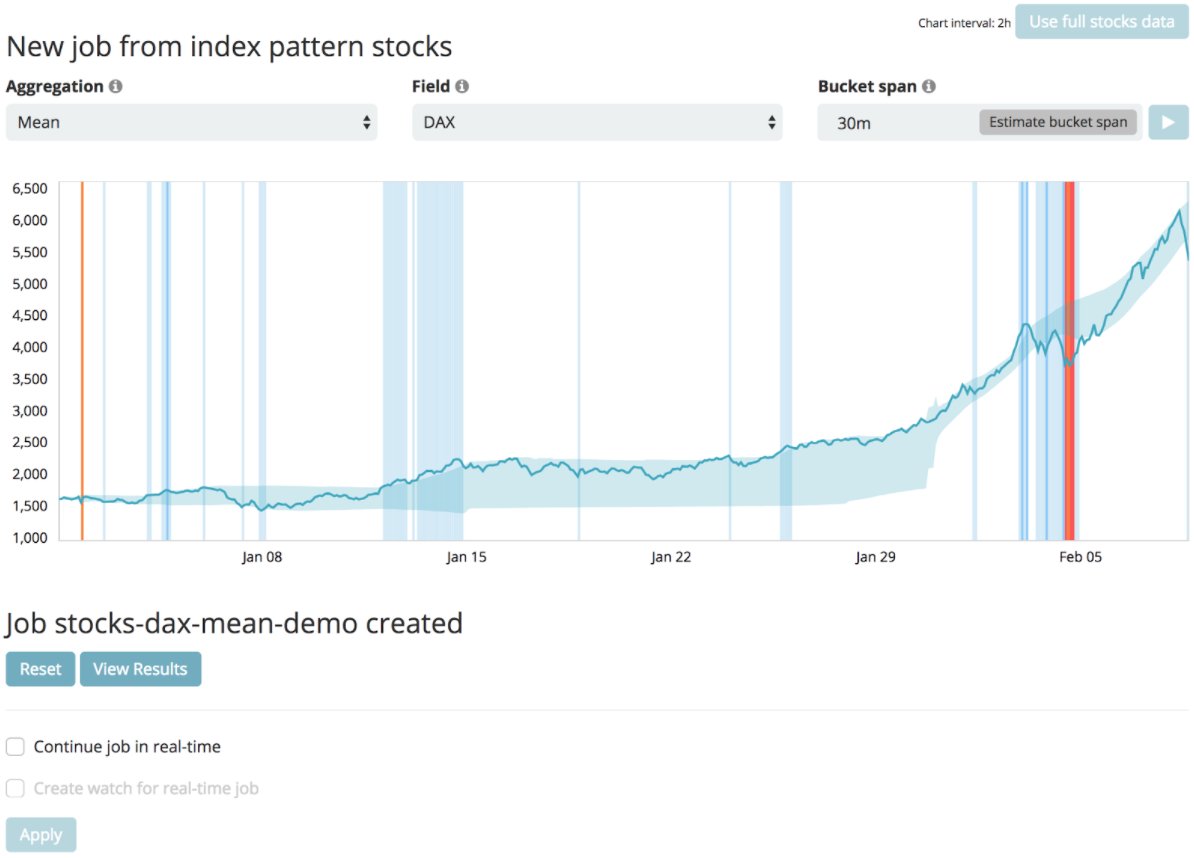
Task: Click the Use full stocks data button
Action: 1101,21
